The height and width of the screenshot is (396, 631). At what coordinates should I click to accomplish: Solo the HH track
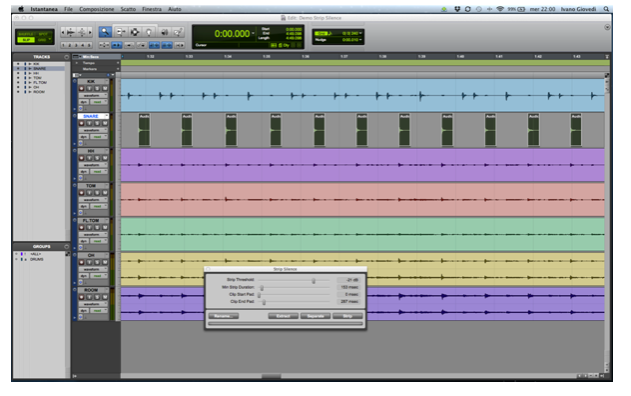97,158
